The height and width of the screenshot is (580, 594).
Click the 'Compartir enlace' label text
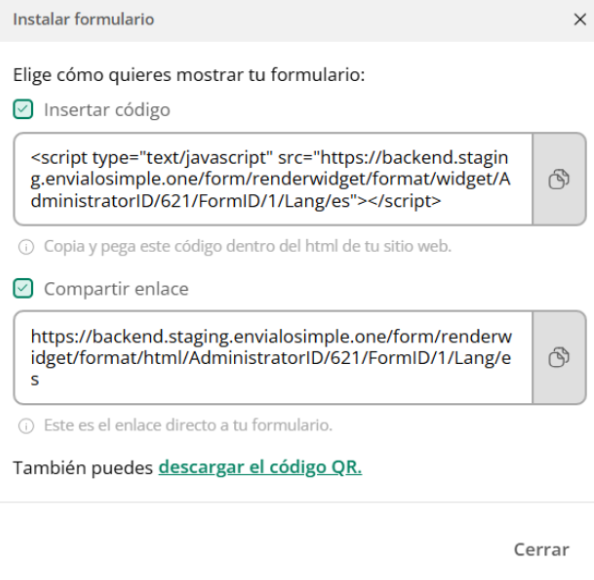point(116,289)
